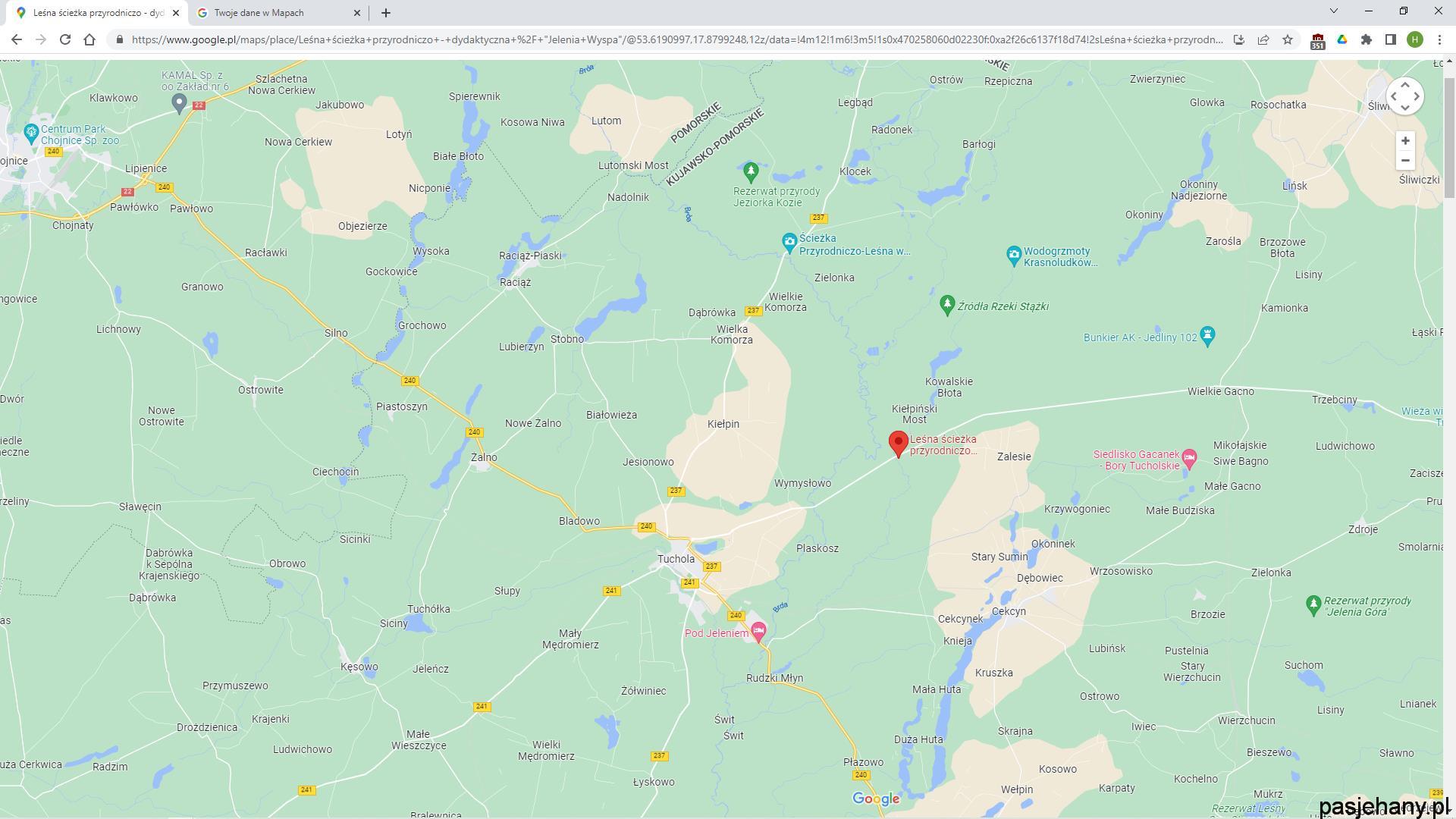
Task: Select the Ścieżka Przyrodniczo-Leśna camera marker
Action: pos(789,243)
